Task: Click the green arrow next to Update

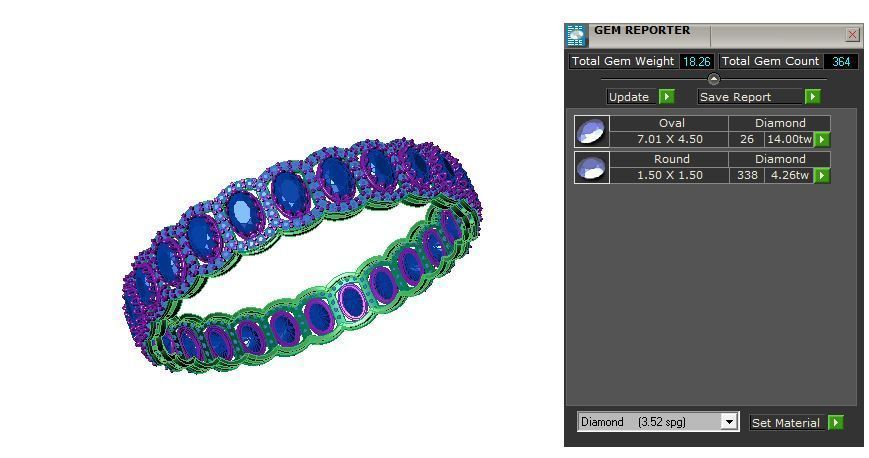Action: coord(667,97)
